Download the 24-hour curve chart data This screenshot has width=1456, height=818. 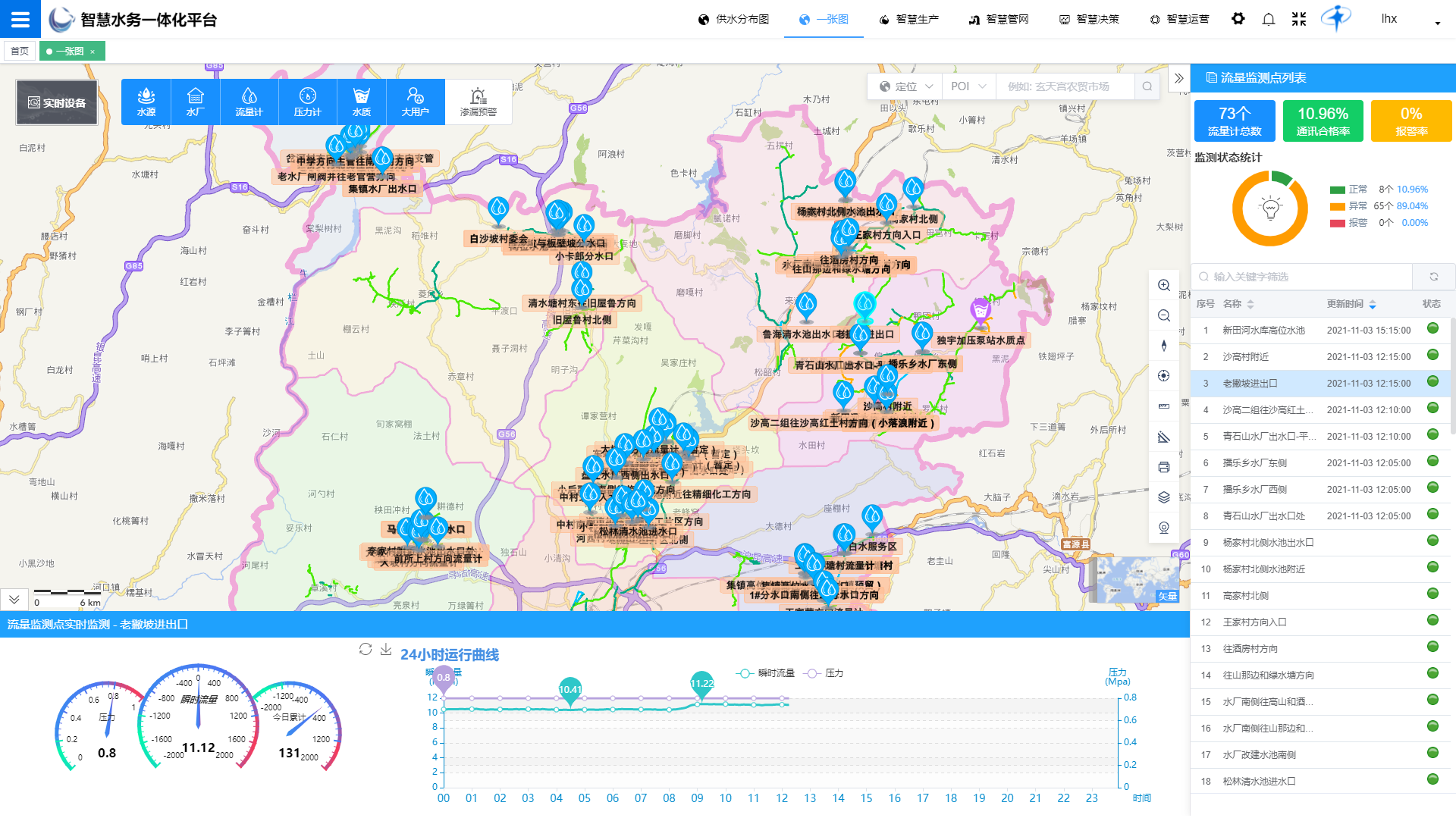tap(386, 650)
